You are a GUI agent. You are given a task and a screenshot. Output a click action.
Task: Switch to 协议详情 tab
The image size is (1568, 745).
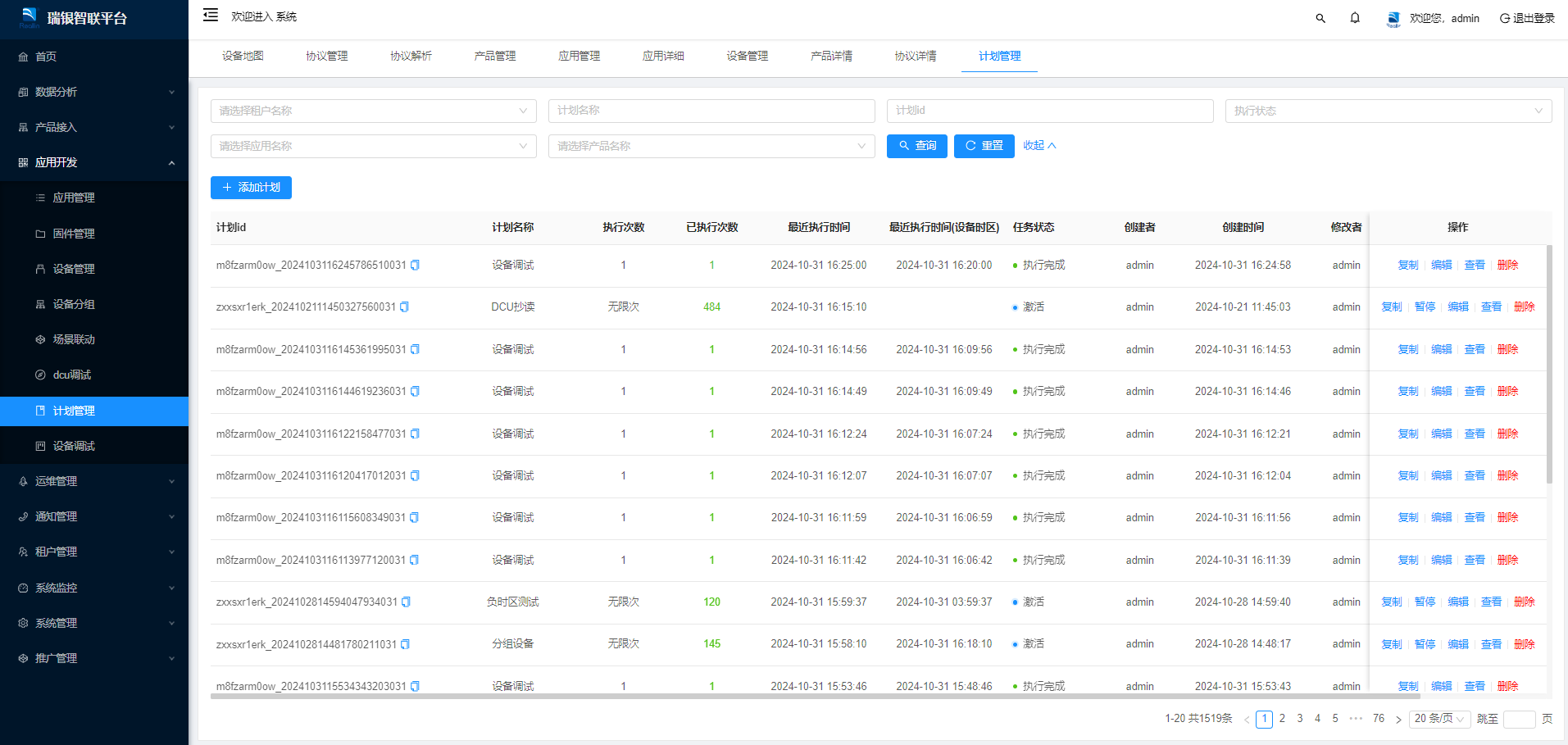point(916,56)
